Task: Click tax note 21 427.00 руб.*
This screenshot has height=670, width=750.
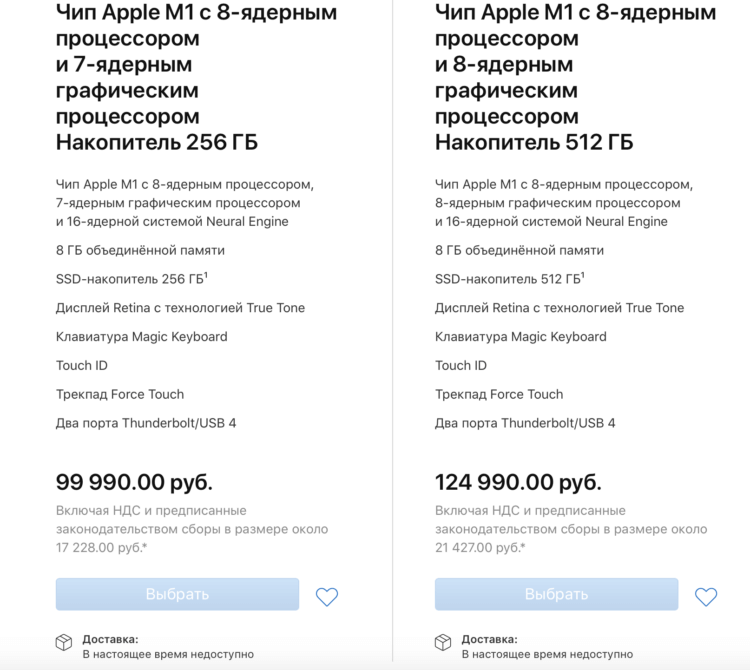Action: [x=480, y=548]
